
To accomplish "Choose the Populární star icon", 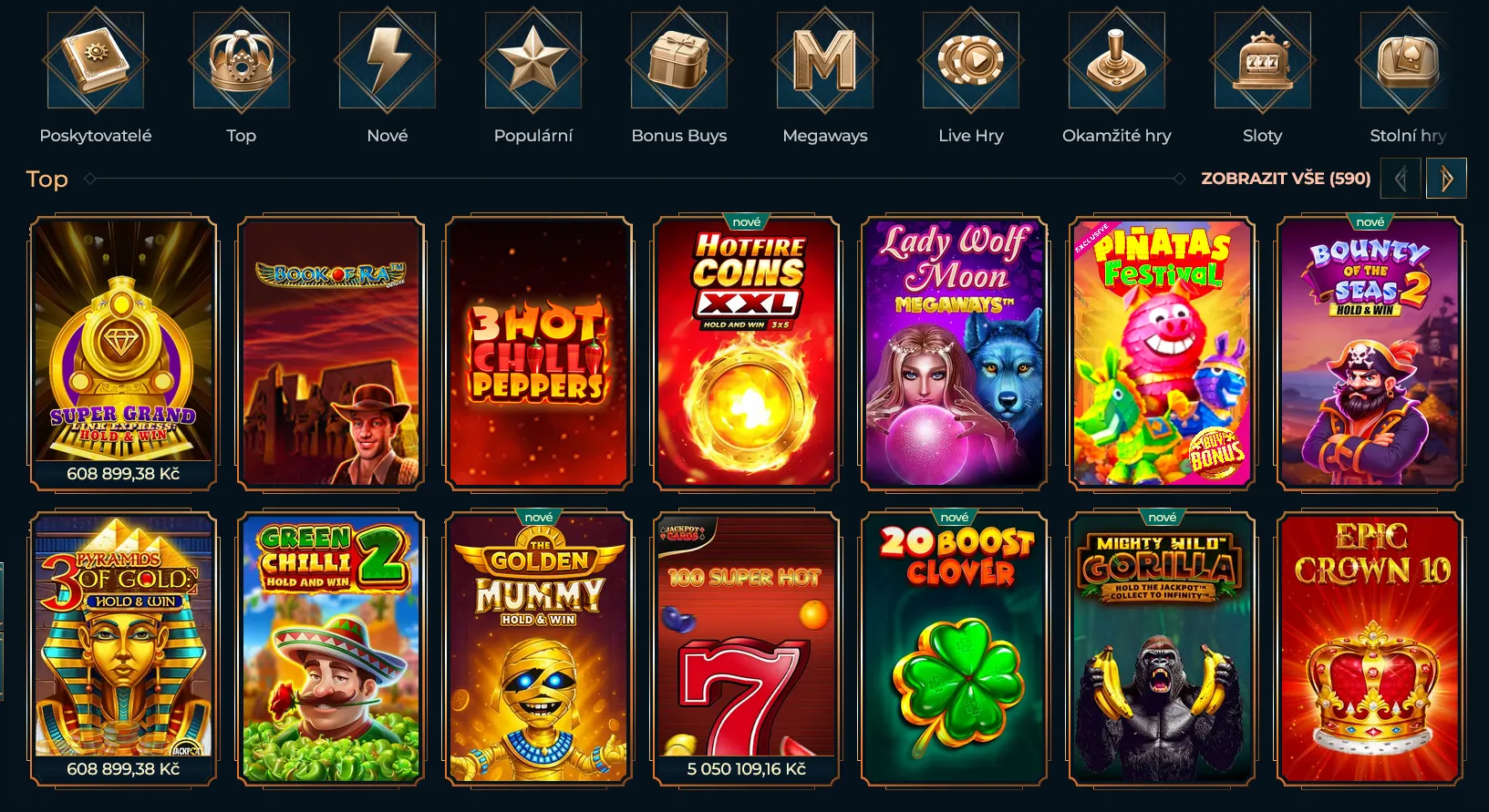I will point(533,60).
